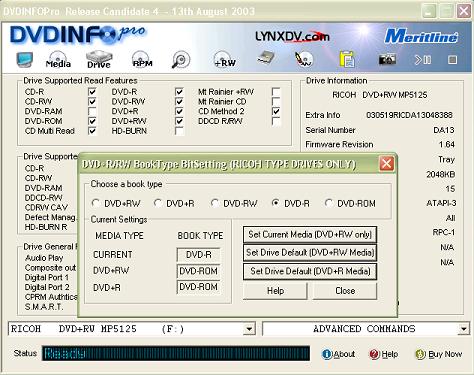
Task: Click the disc with pen icon
Action: pyautogui.click(x=304, y=59)
